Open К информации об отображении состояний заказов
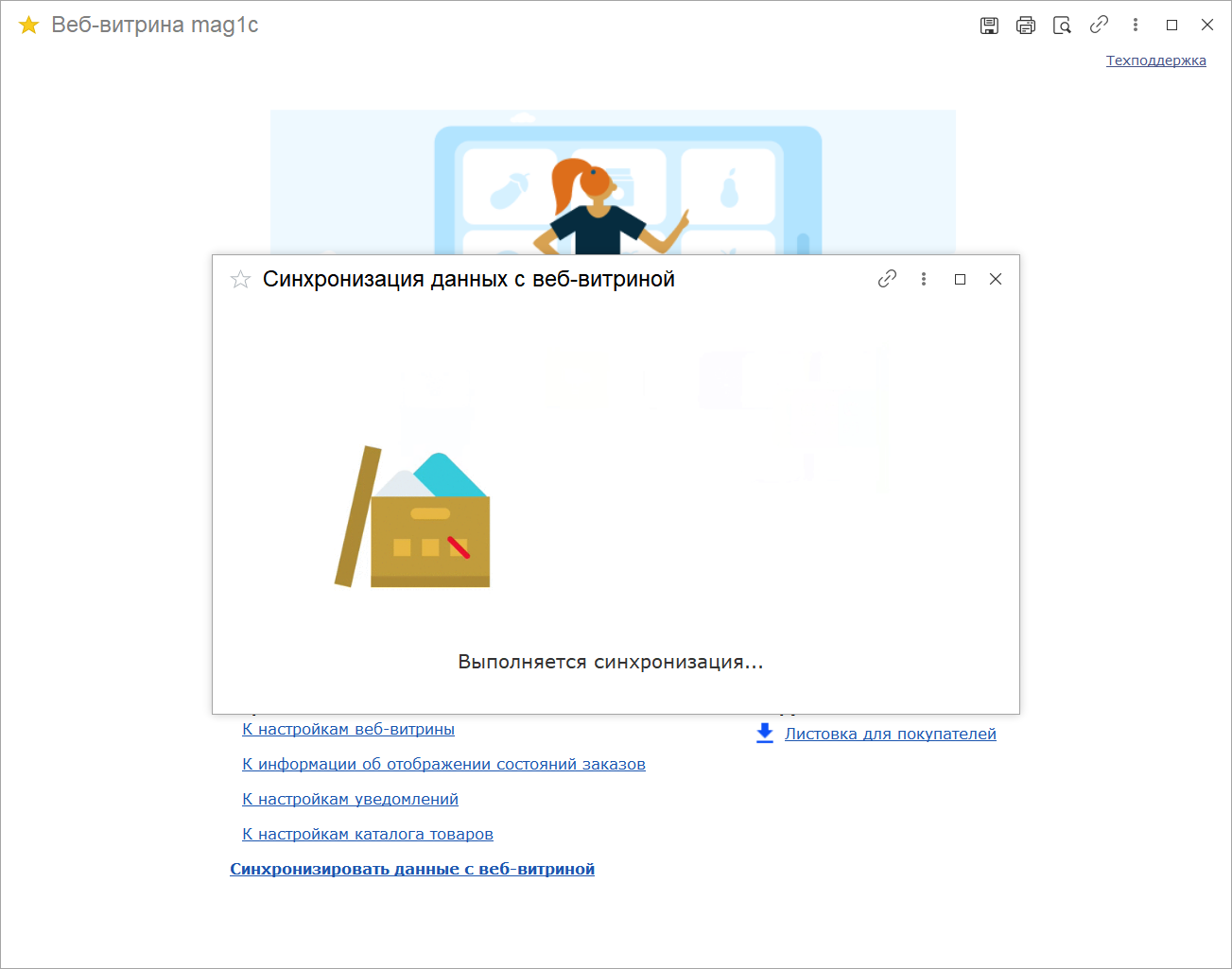Viewport: 1232px width, 969px height. tap(443, 764)
